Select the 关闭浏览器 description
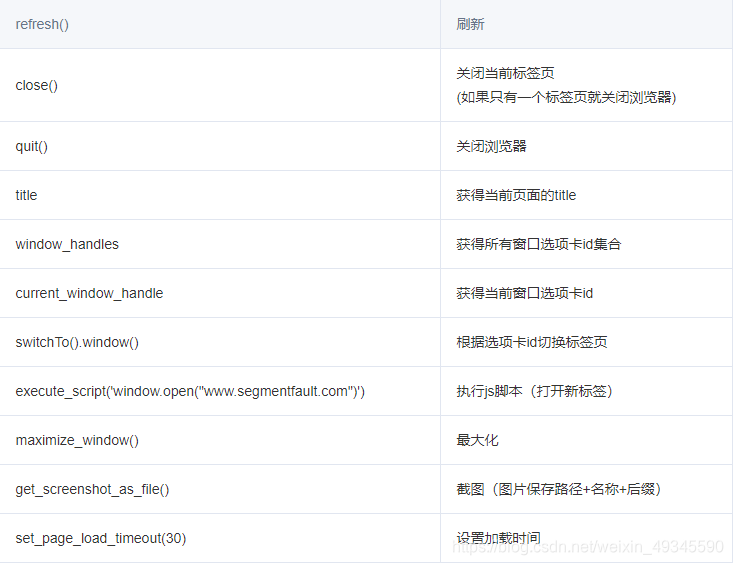The height and width of the screenshot is (565, 733). [491, 146]
